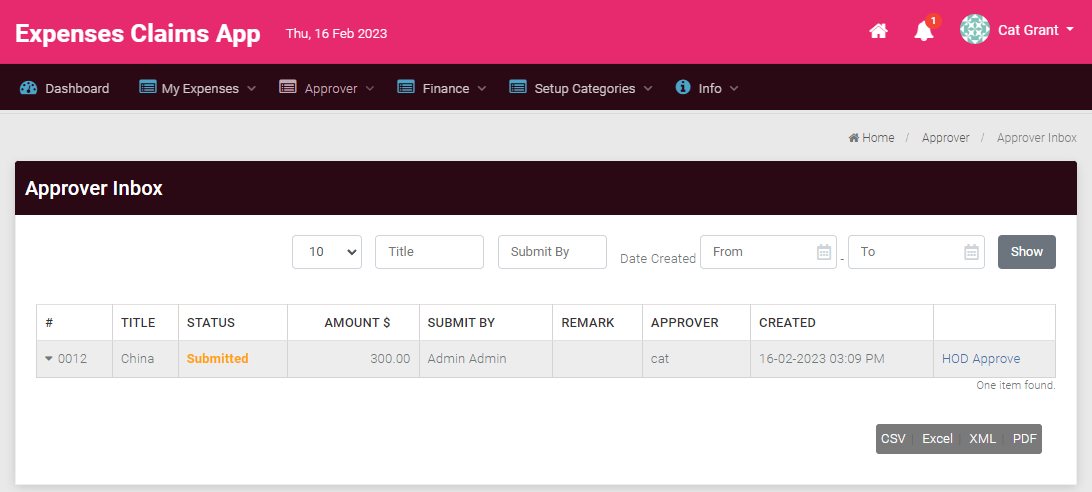Focus the Title filter field
Screen dimensions: 1092x492
point(429,252)
